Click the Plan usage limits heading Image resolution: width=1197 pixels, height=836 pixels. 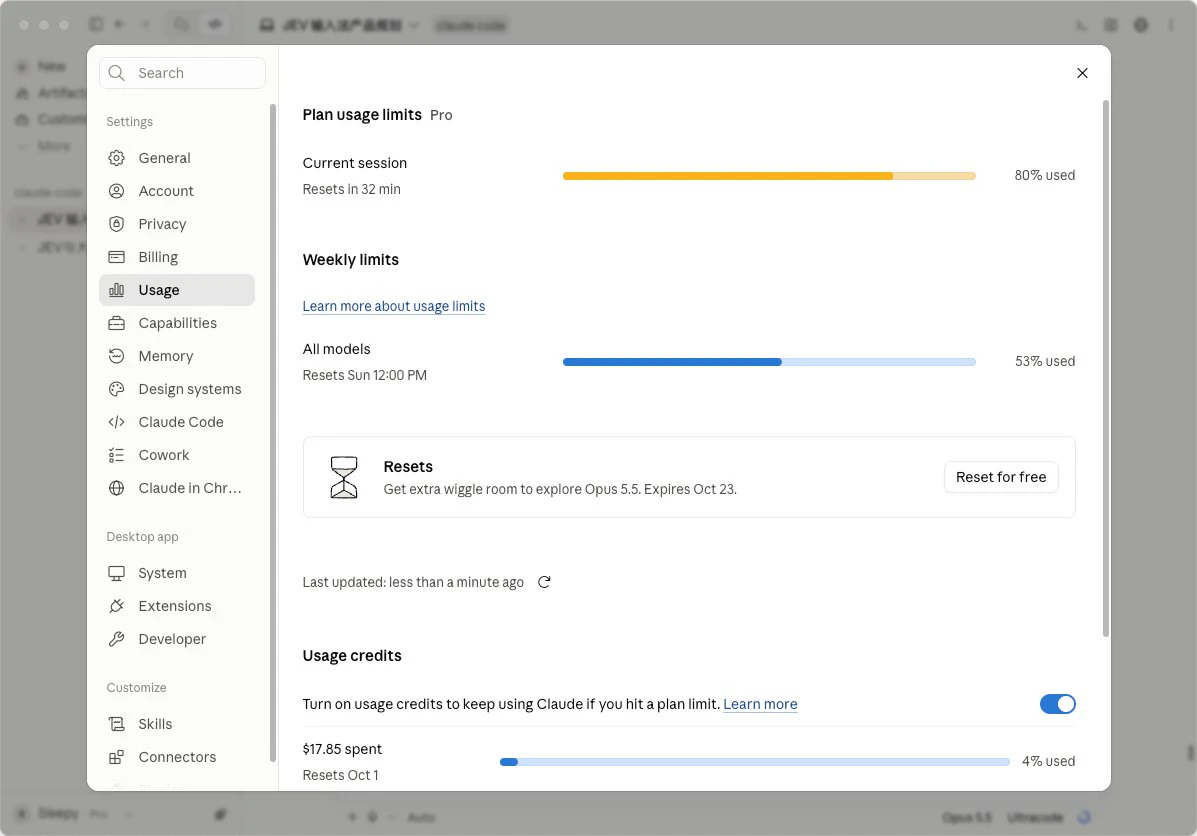tap(362, 115)
